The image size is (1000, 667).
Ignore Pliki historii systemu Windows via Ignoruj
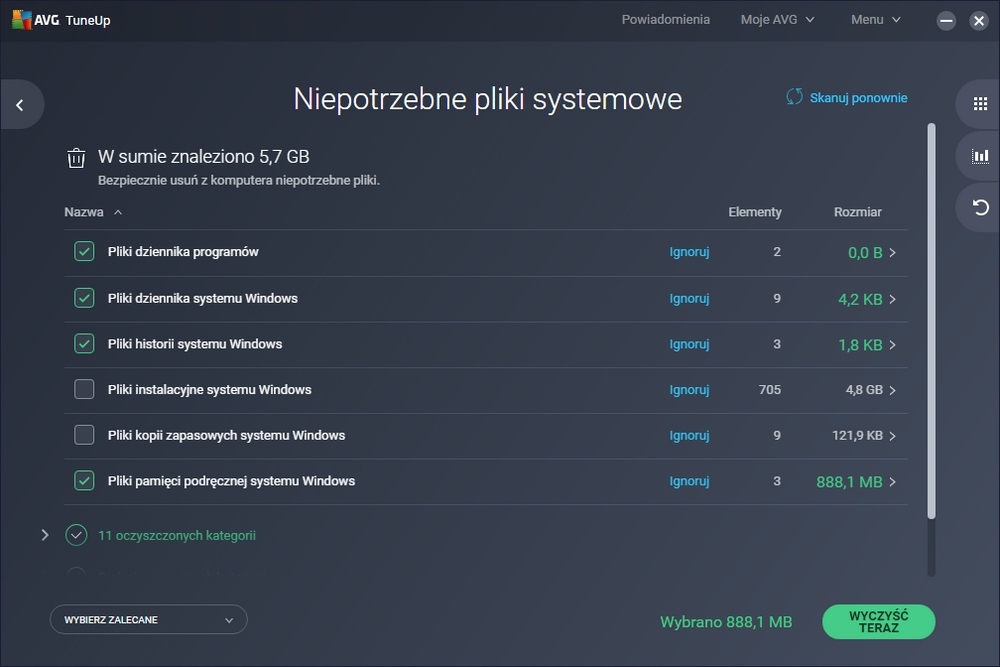click(689, 344)
